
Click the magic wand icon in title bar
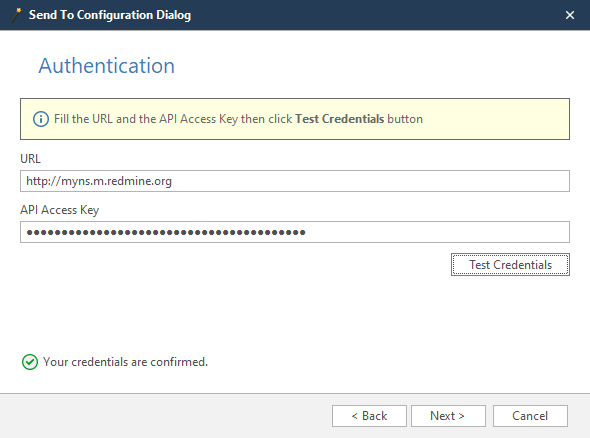(16, 15)
